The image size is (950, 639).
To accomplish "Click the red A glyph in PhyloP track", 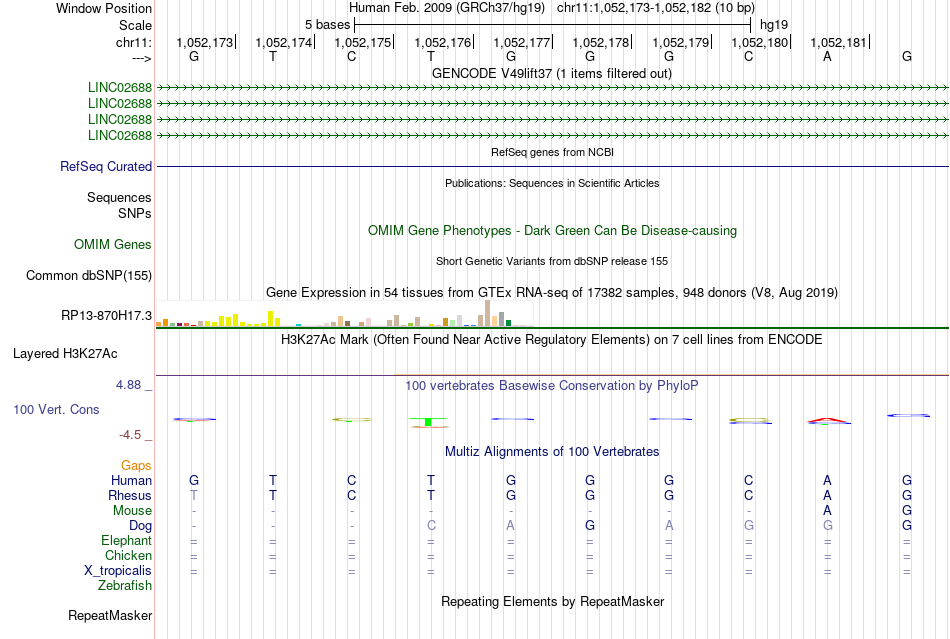I will (828, 420).
